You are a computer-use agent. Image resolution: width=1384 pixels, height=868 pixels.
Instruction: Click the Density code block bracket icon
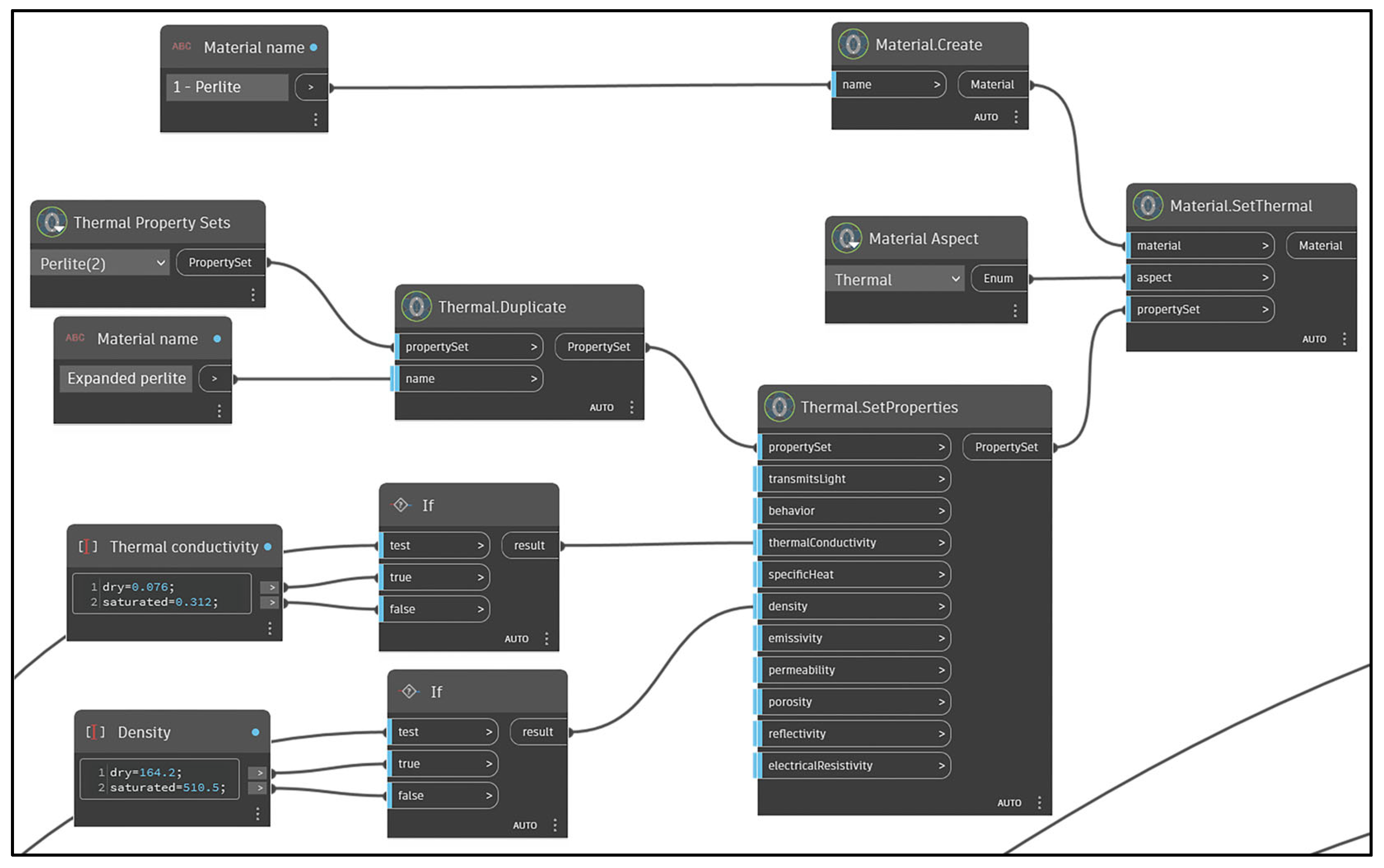pyautogui.click(x=95, y=732)
